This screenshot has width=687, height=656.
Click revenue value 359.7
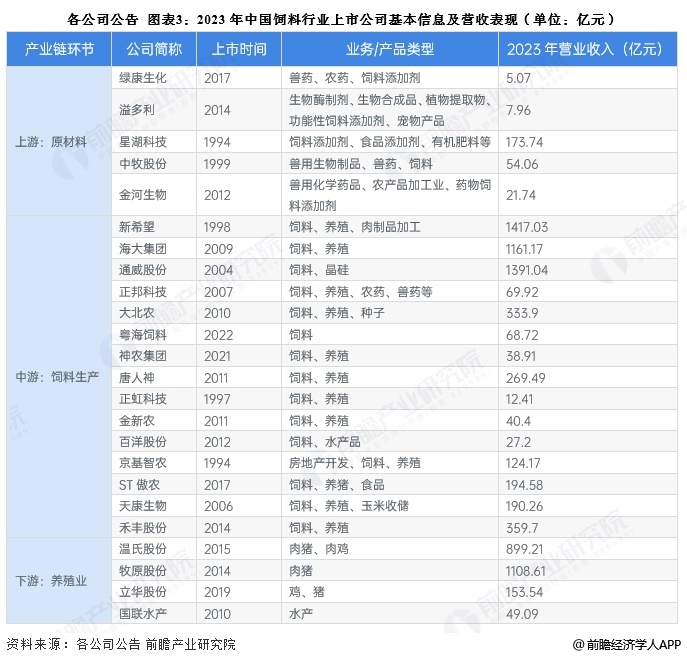(522, 528)
